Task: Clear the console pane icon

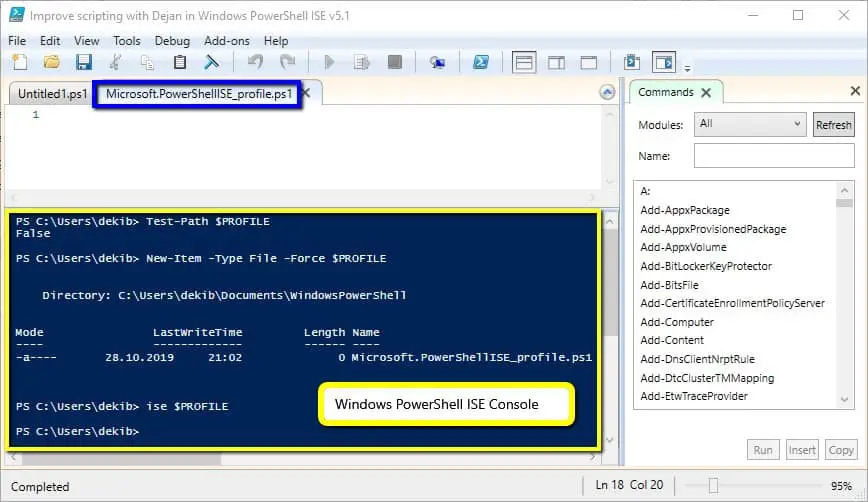Action: click(211, 62)
